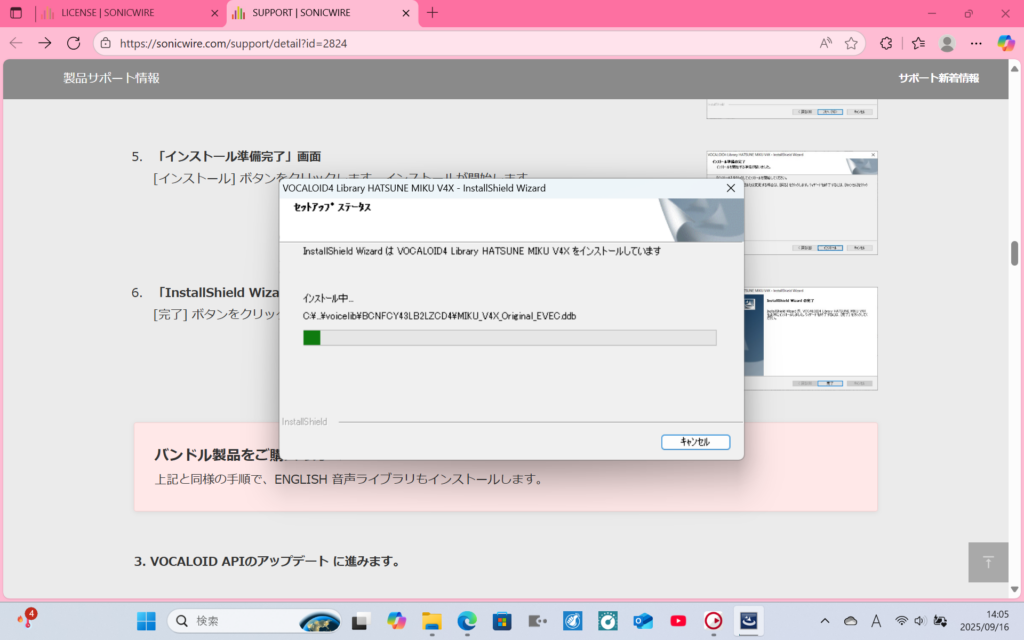Expand the system tray hidden icons

824,620
